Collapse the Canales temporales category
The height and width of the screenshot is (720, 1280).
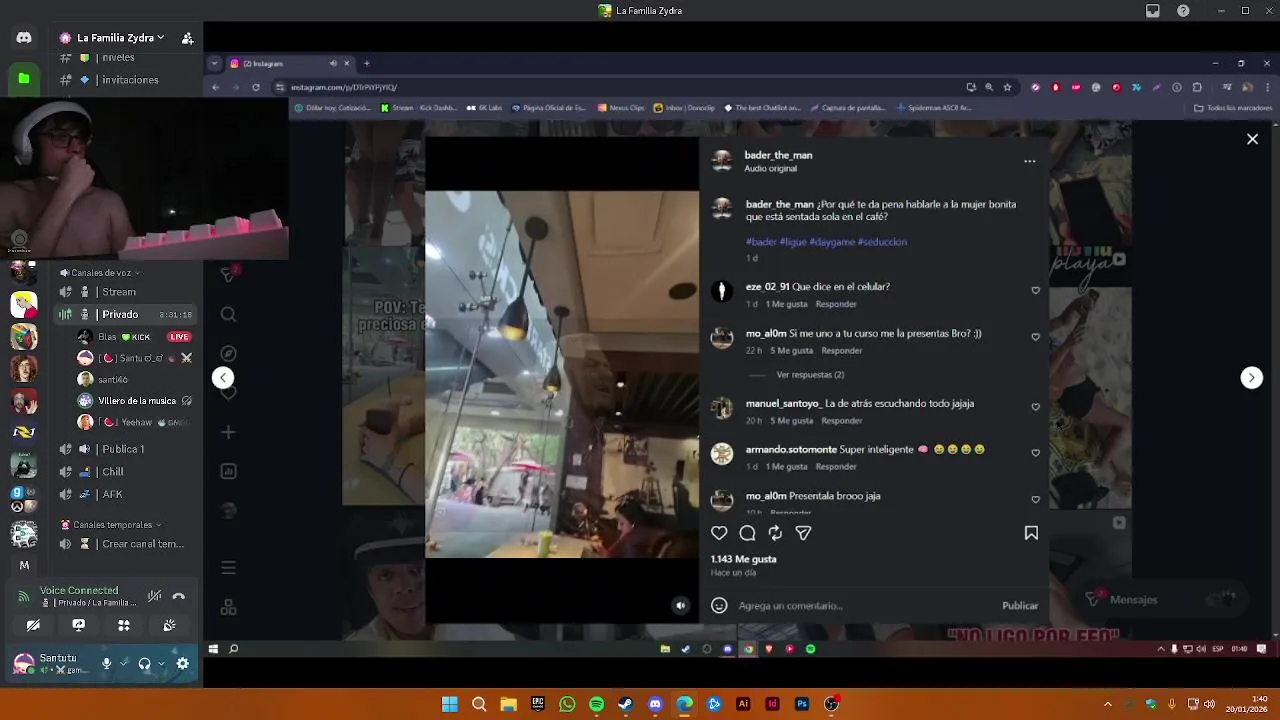(x=110, y=525)
